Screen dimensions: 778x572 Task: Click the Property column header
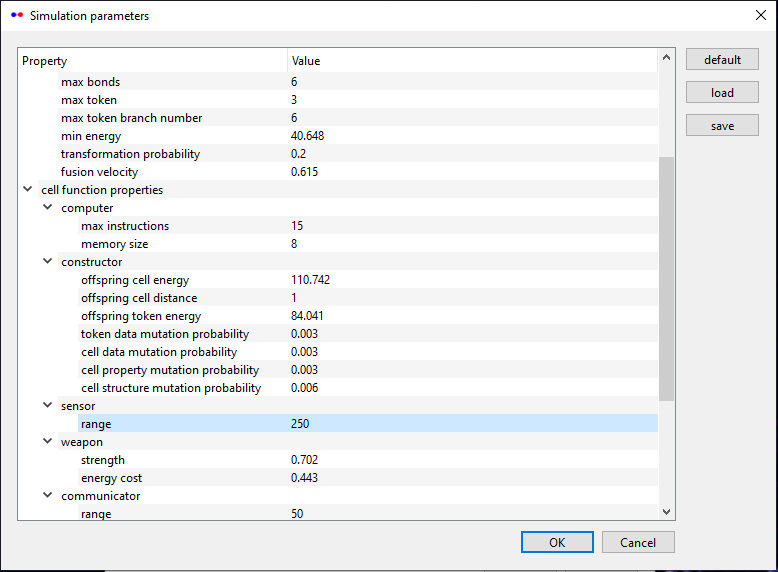point(150,61)
